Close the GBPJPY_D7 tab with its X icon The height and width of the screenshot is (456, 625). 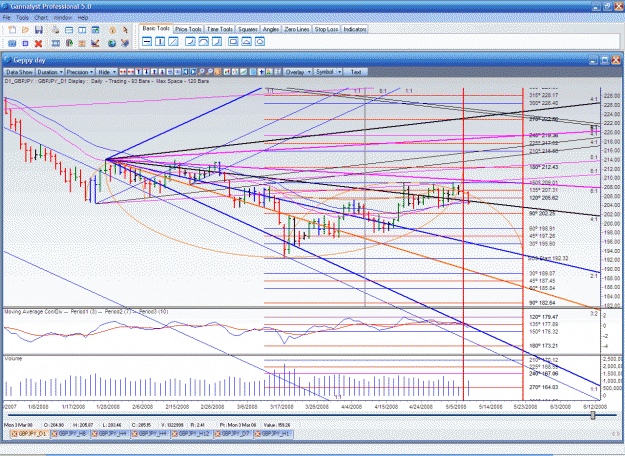tap(217, 434)
